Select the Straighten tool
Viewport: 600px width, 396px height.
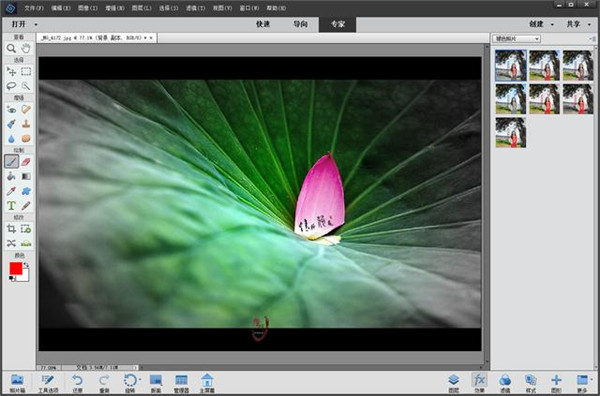click(26, 243)
